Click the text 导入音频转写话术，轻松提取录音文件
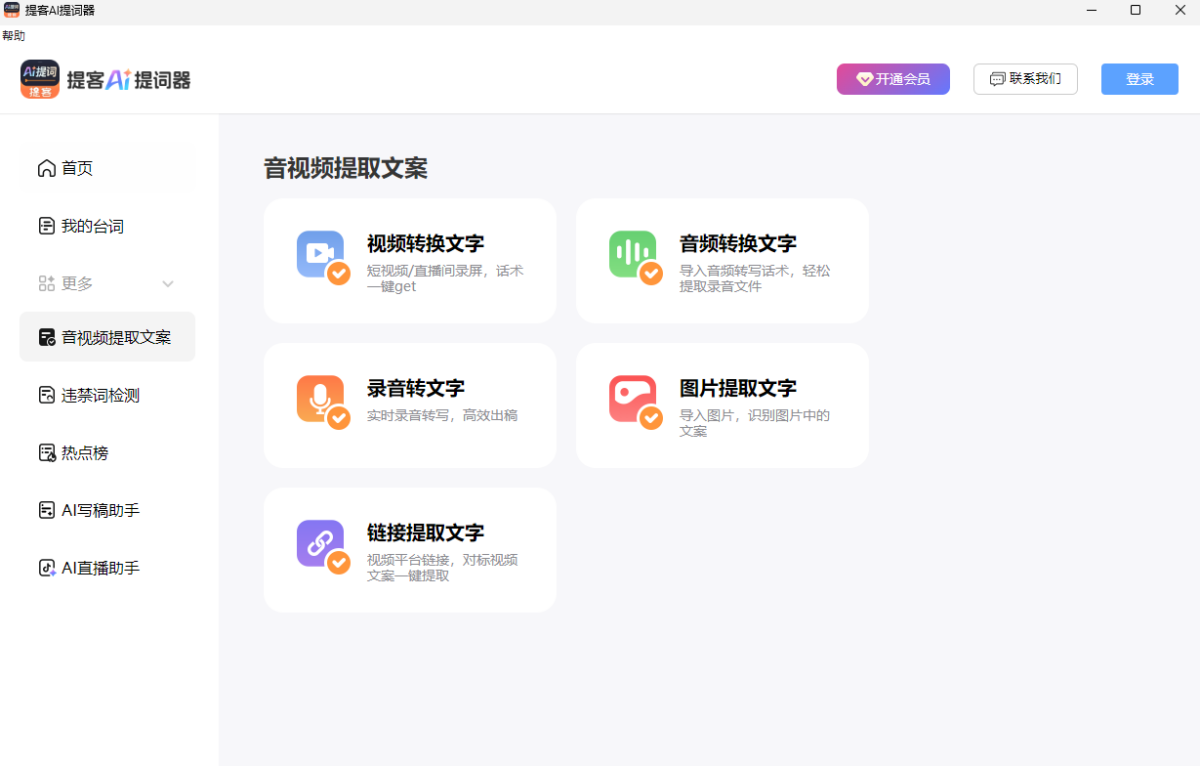This screenshot has width=1200, height=766. pos(755,278)
